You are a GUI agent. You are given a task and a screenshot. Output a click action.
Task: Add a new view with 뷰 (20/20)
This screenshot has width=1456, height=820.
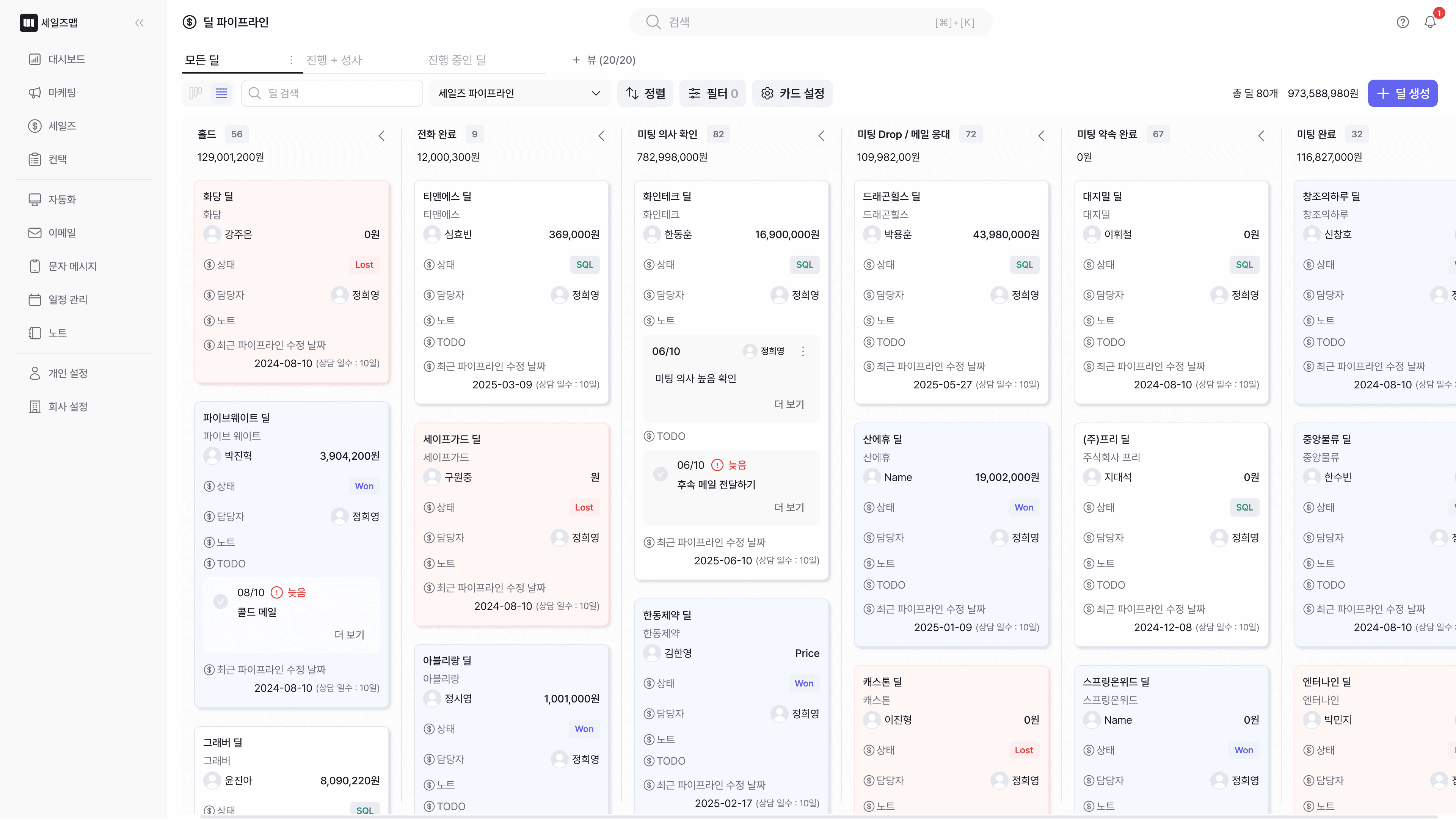coord(604,60)
